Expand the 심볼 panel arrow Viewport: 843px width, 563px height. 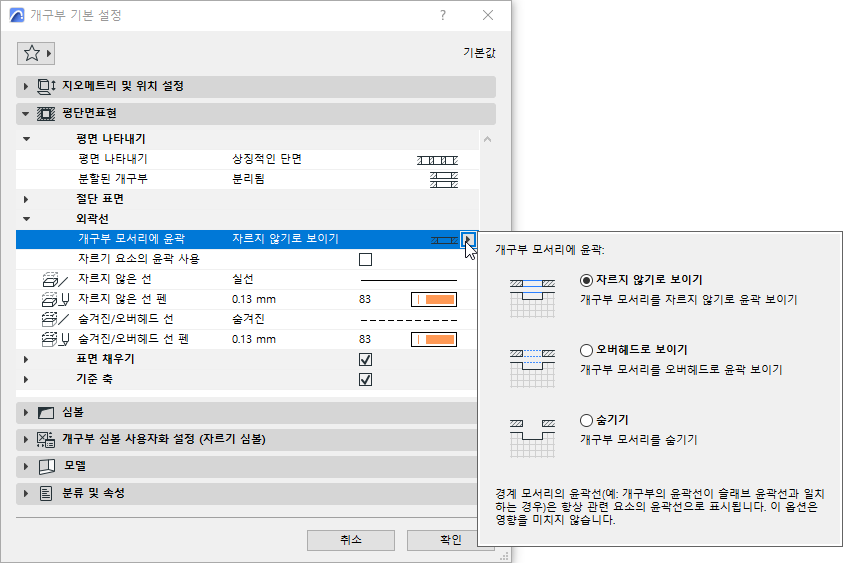[25, 413]
